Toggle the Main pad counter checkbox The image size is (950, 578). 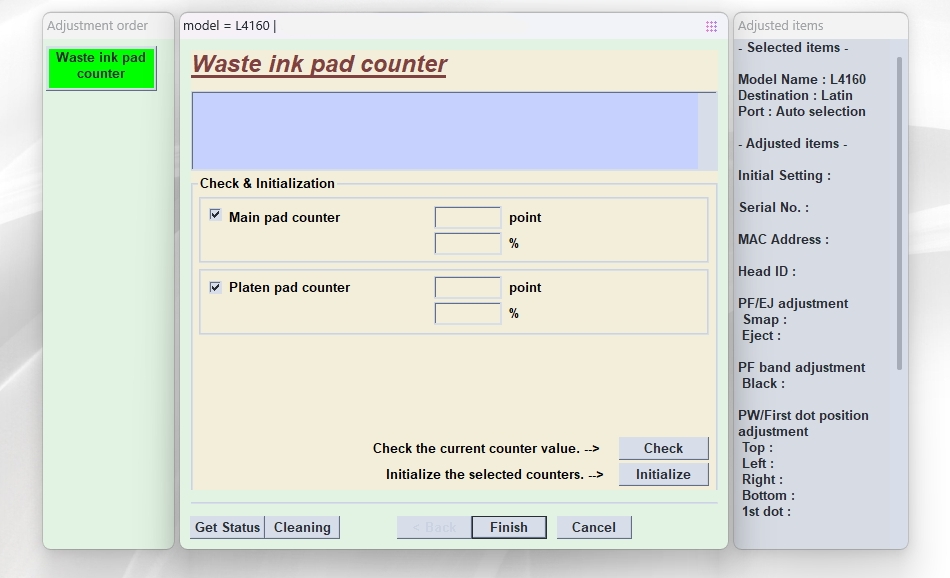pos(215,215)
